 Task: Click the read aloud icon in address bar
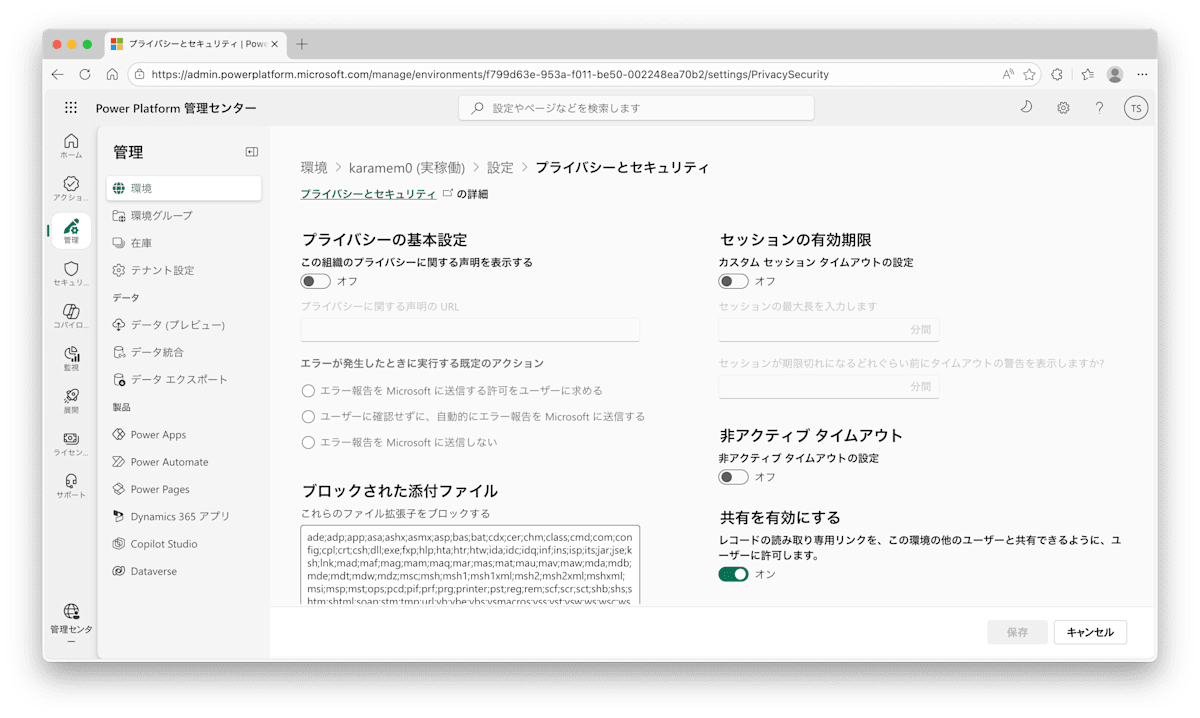pos(1007,74)
